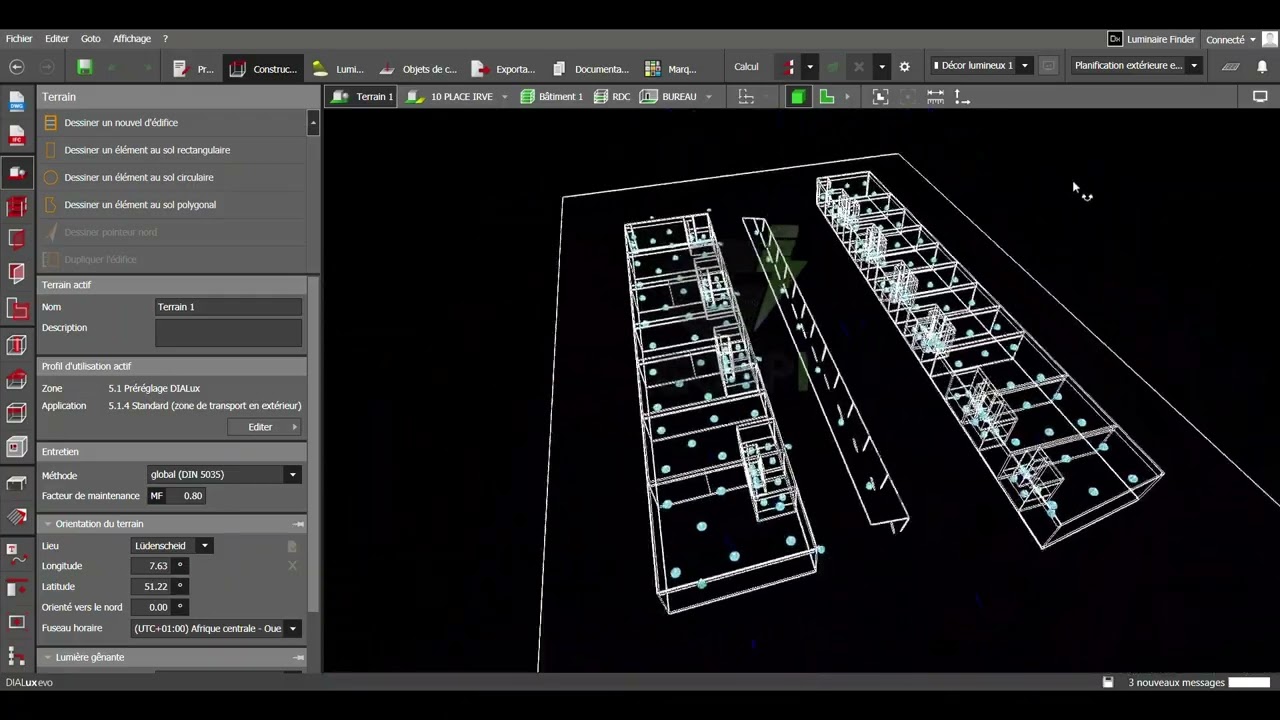Click the red calculation start icon
Viewport: 1280px width, 720px height.
pos(789,67)
